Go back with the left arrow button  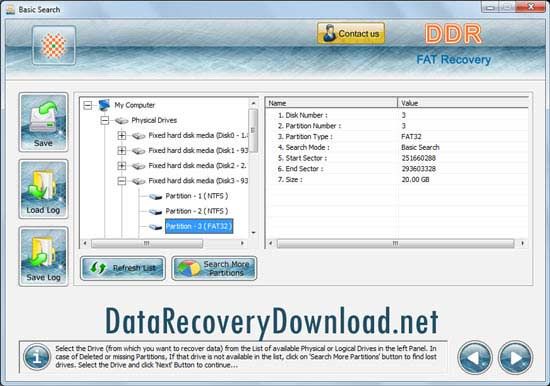(x=475, y=357)
